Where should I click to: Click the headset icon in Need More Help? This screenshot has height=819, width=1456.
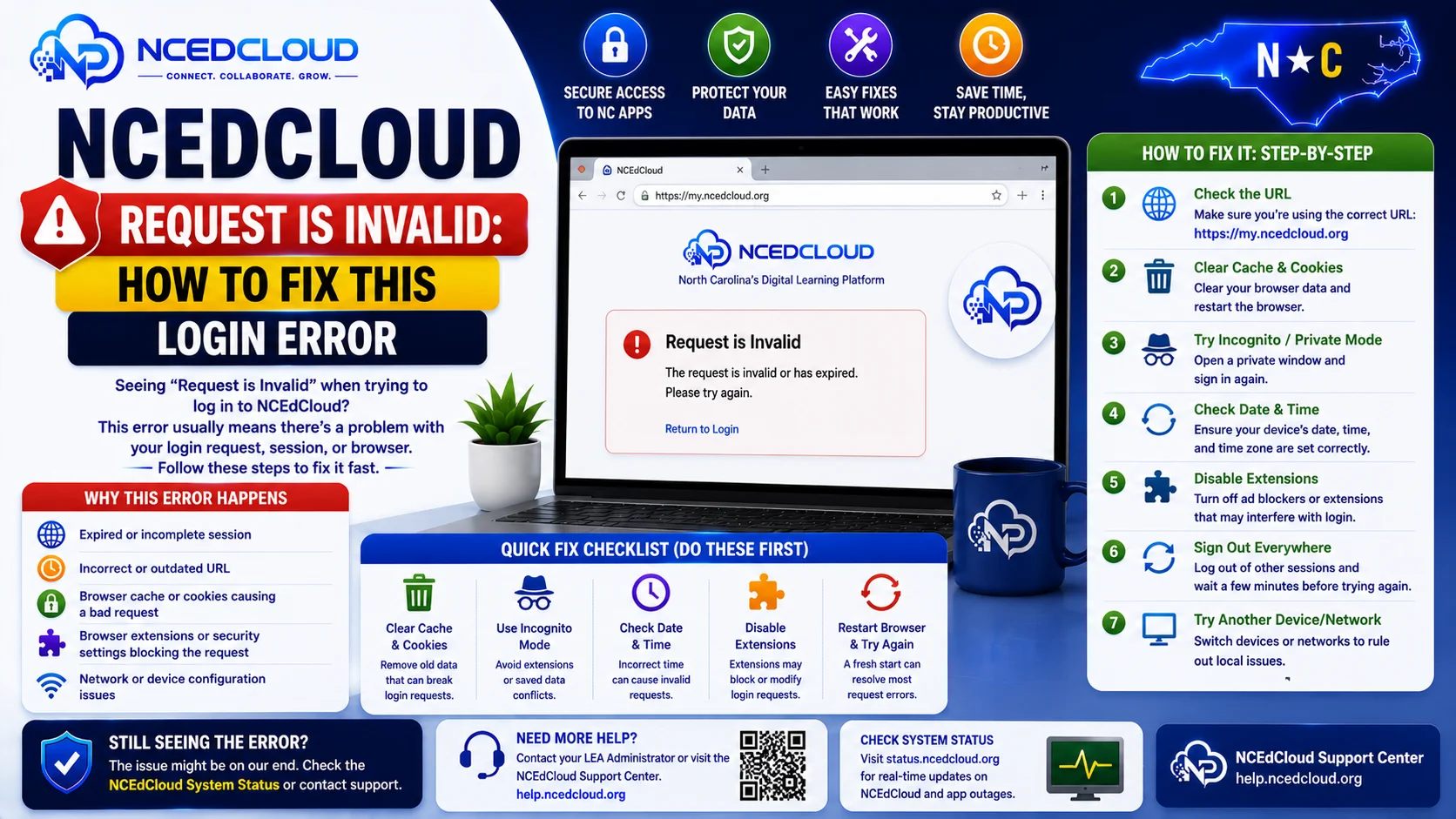(482, 755)
